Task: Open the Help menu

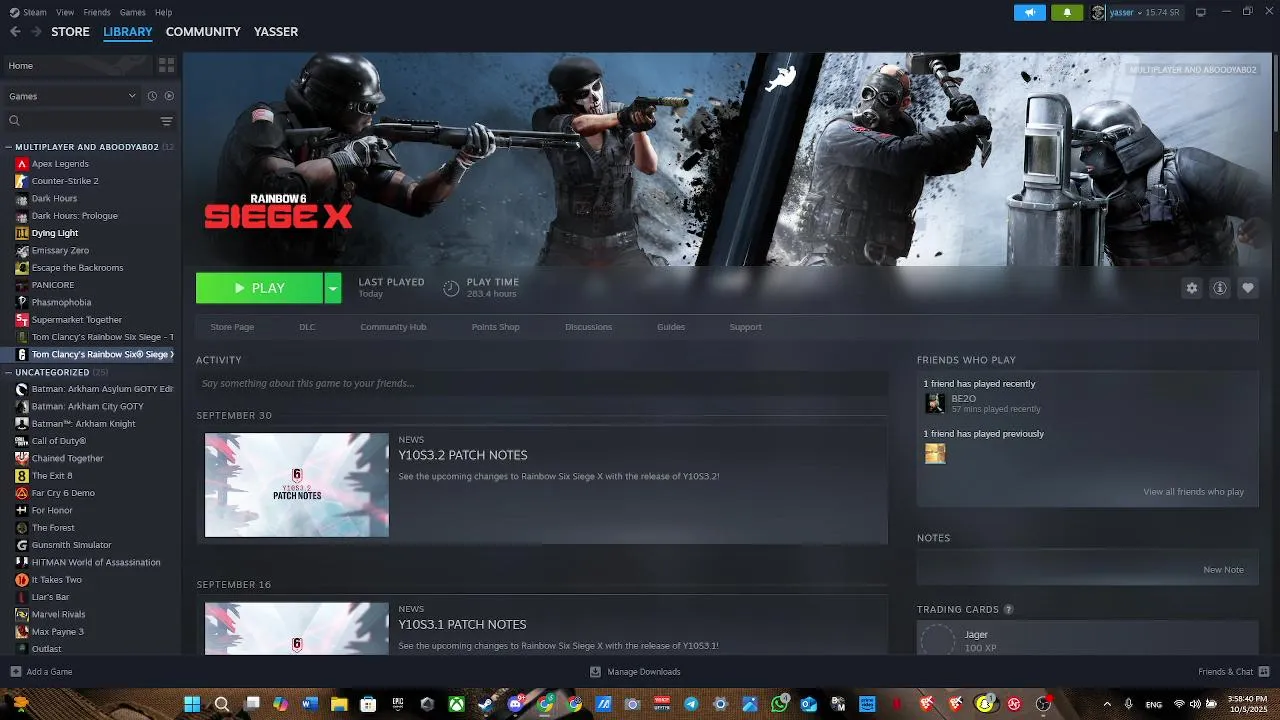Action: pos(163,12)
